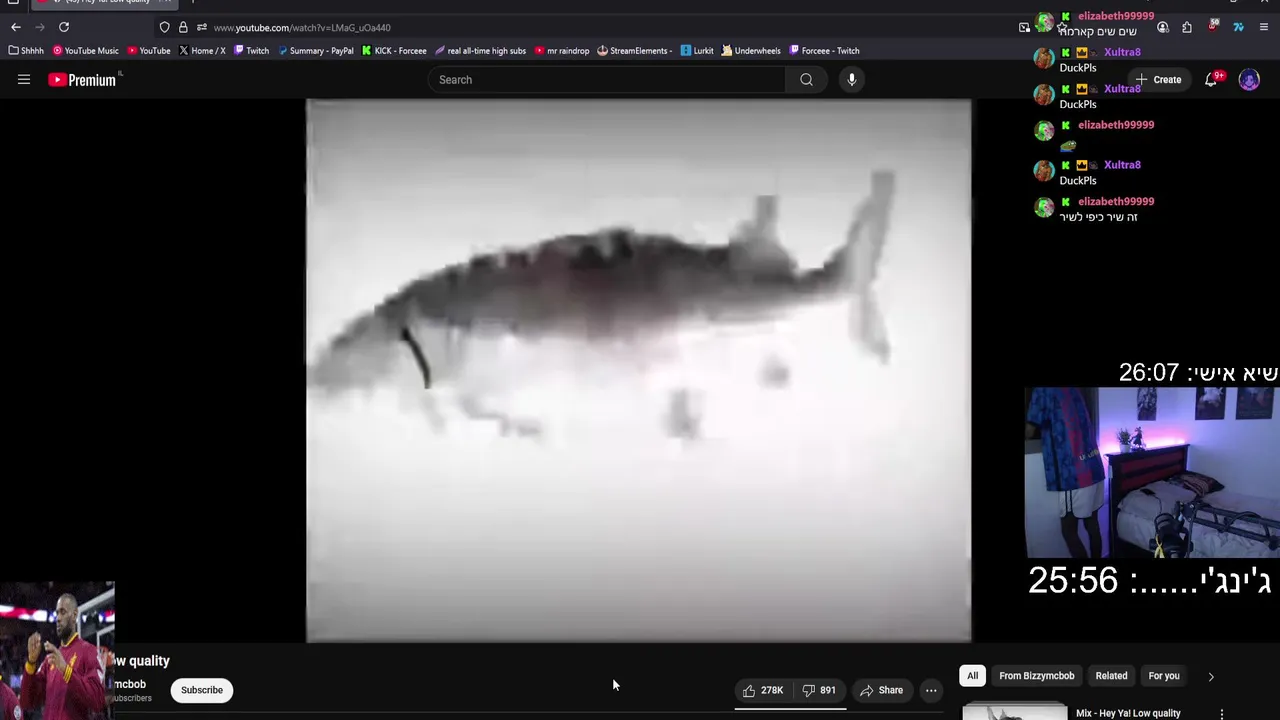
Task: Open the YouTube Music bookmark
Action: click(x=85, y=51)
